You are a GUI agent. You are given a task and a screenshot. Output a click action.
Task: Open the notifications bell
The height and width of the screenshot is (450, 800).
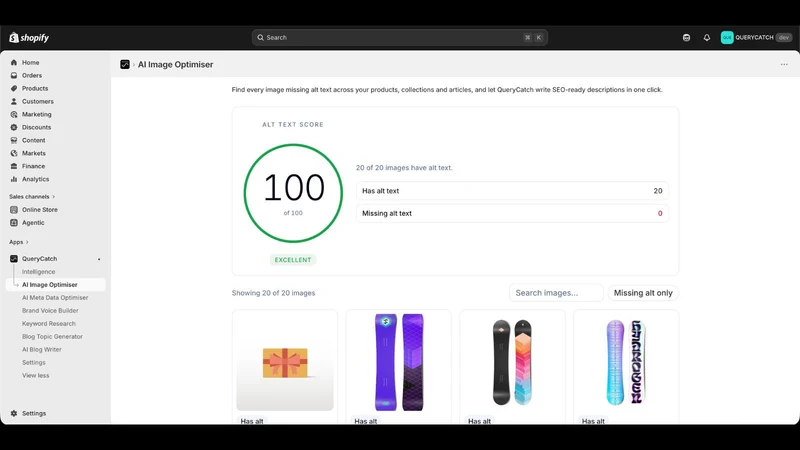point(707,37)
